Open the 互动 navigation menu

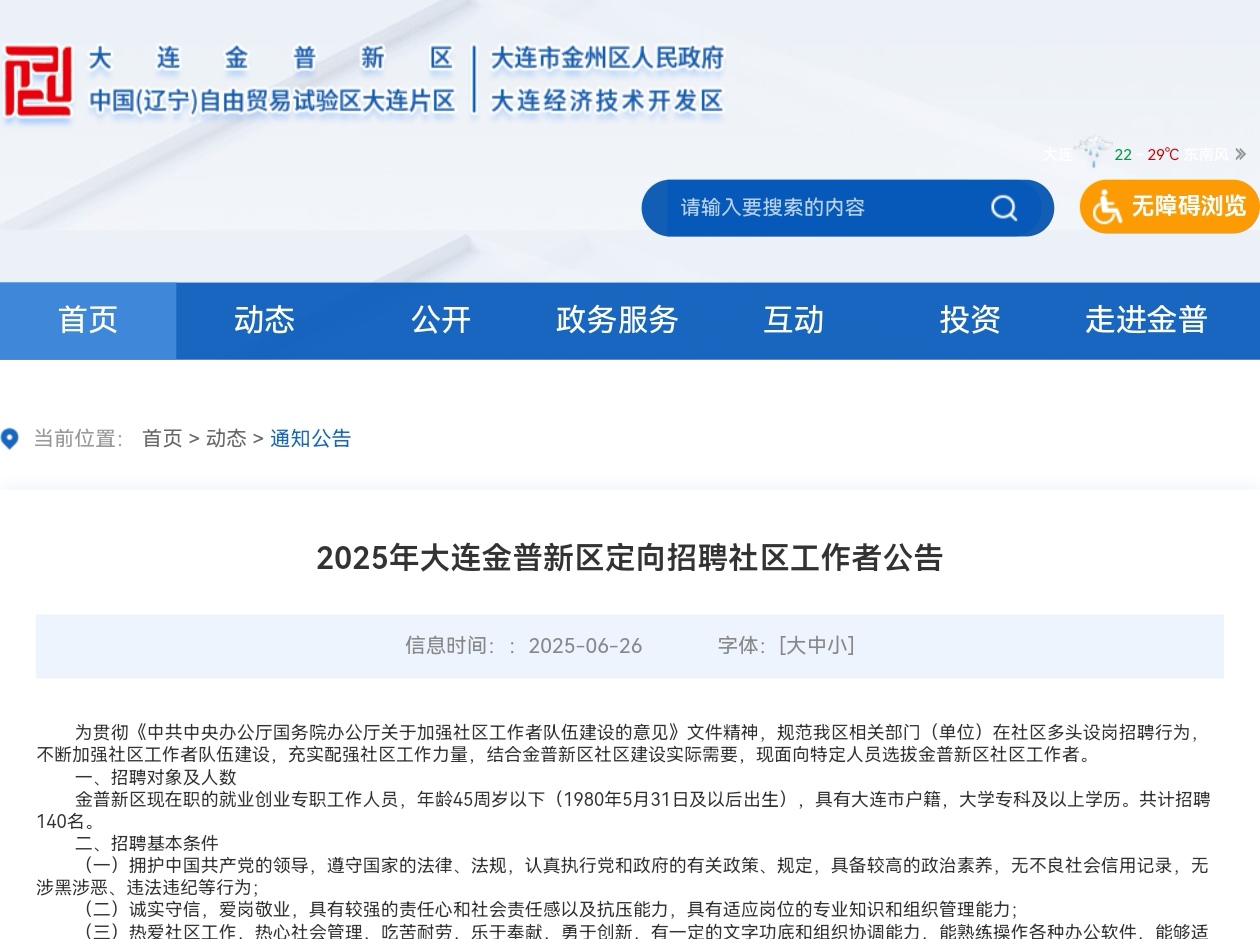pyautogui.click(x=794, y=321)
